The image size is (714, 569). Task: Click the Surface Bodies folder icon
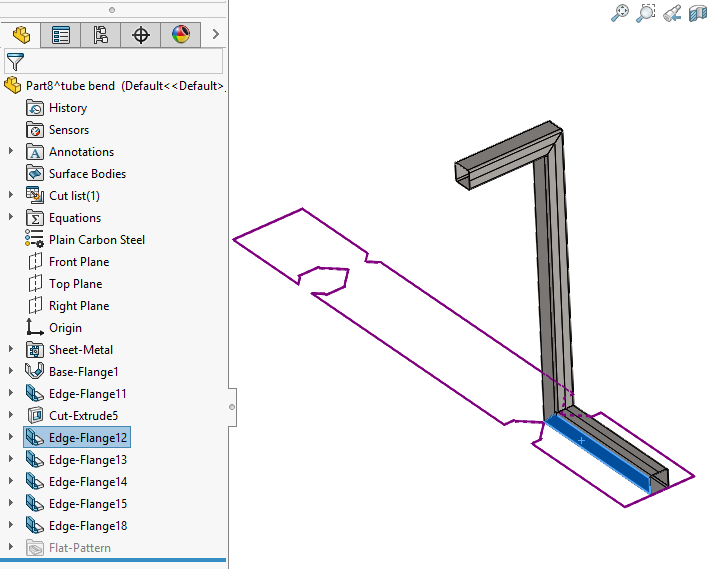(x=35, y=174)
